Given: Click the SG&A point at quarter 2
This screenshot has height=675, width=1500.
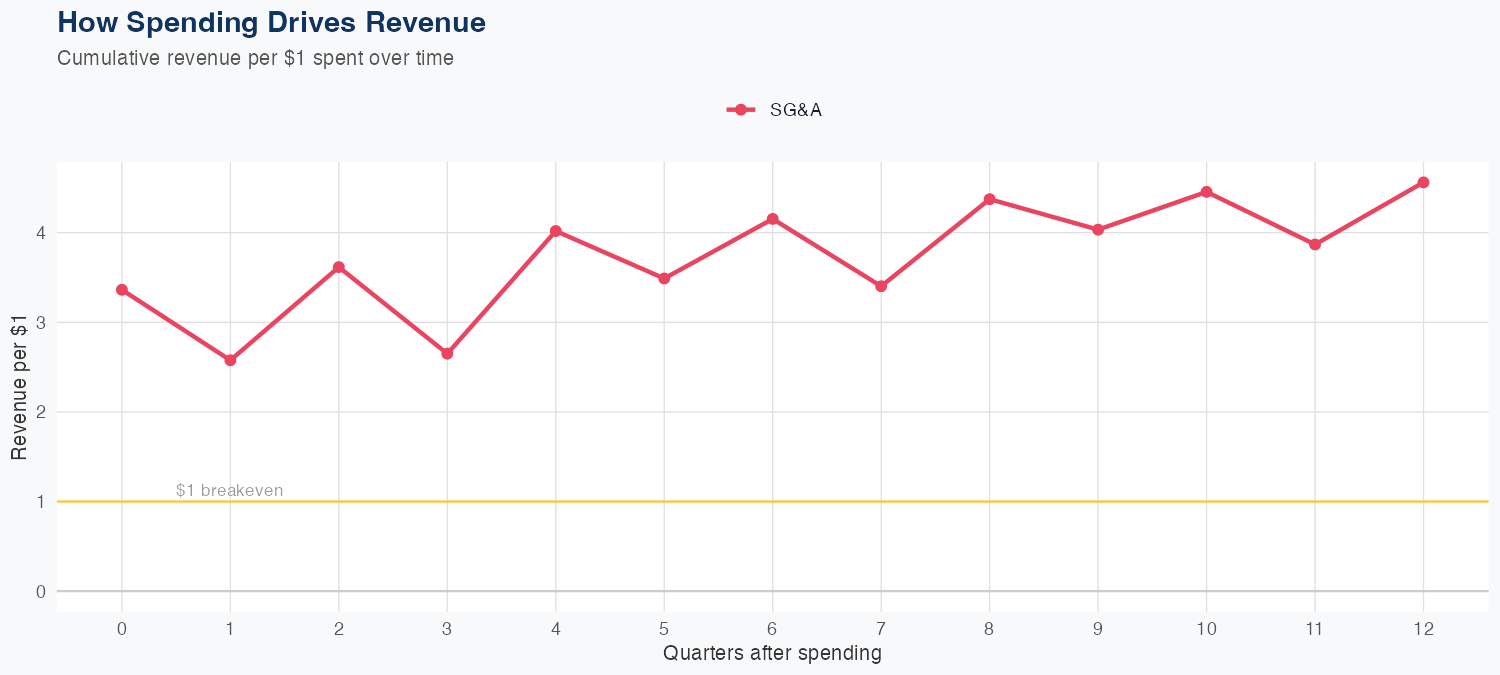Looking at the screenshot, I should [339, 267].
